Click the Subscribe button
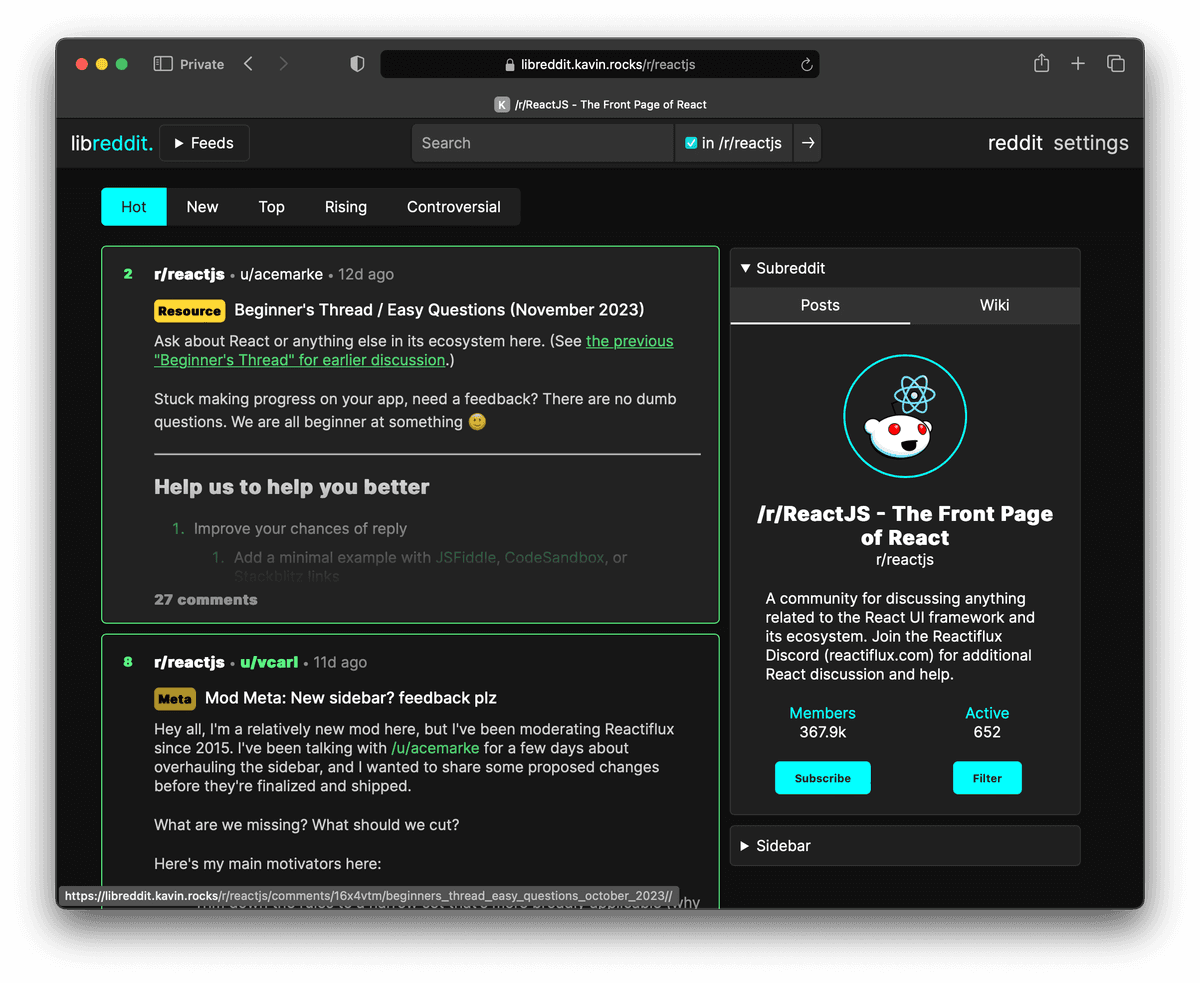 click(823, 778)
